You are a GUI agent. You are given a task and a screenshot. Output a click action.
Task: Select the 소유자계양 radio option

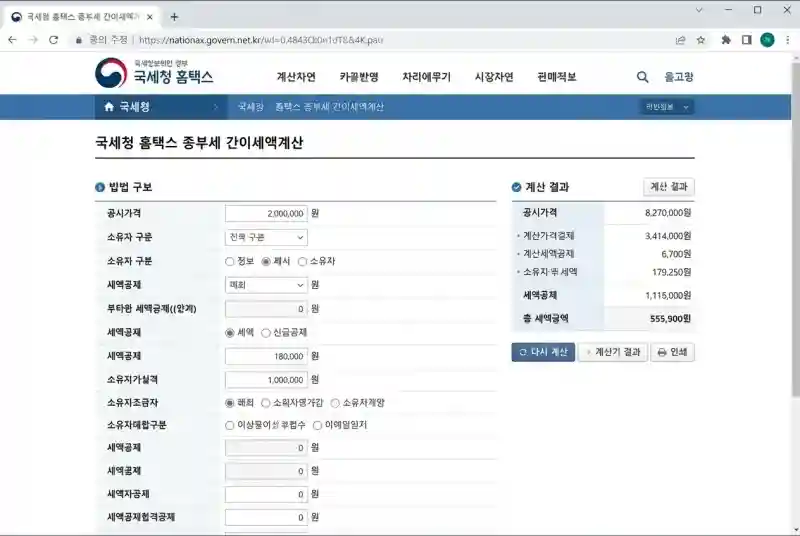point(335,403)
